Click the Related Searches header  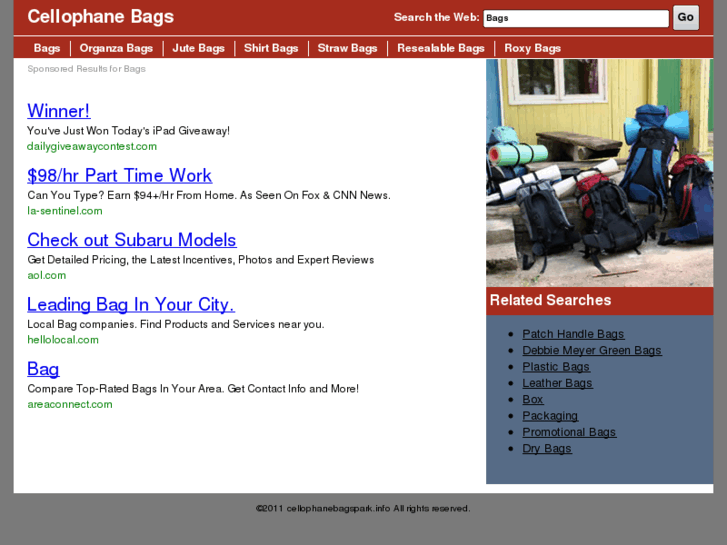click(550, 300)
